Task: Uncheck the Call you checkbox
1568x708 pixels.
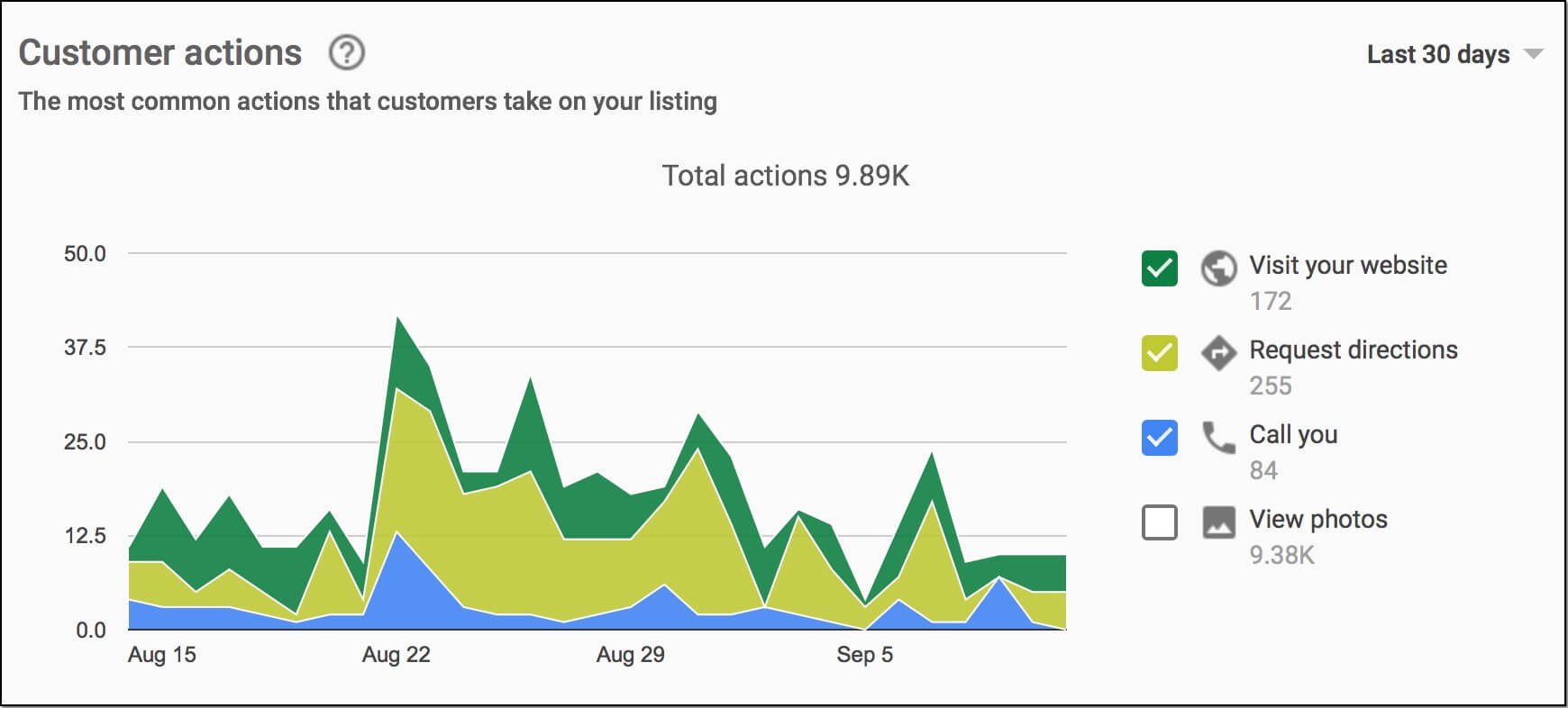Action: click(x=1158, y=439)
